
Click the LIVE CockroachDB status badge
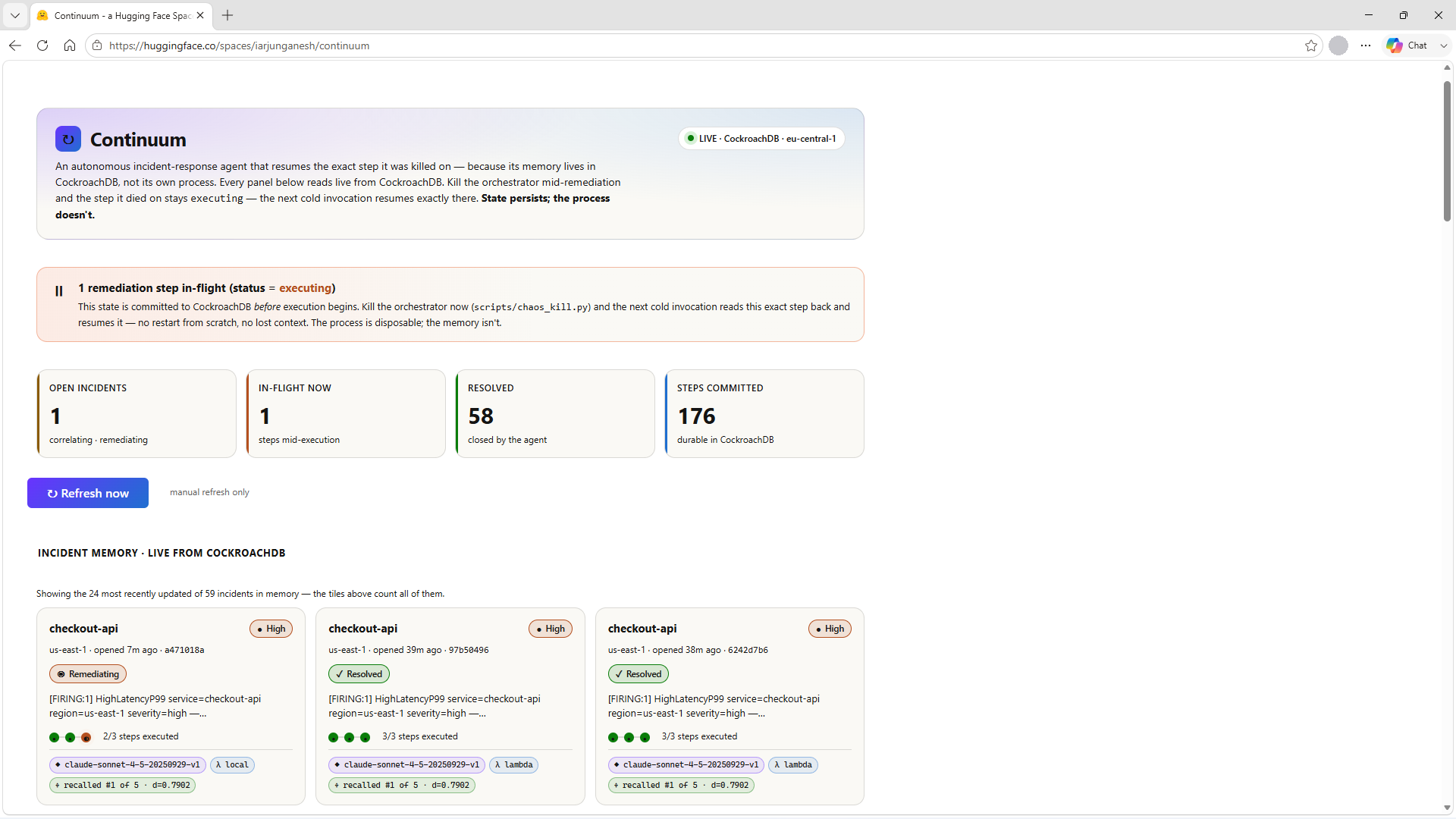pyautogui.click(x=761, y=139)
